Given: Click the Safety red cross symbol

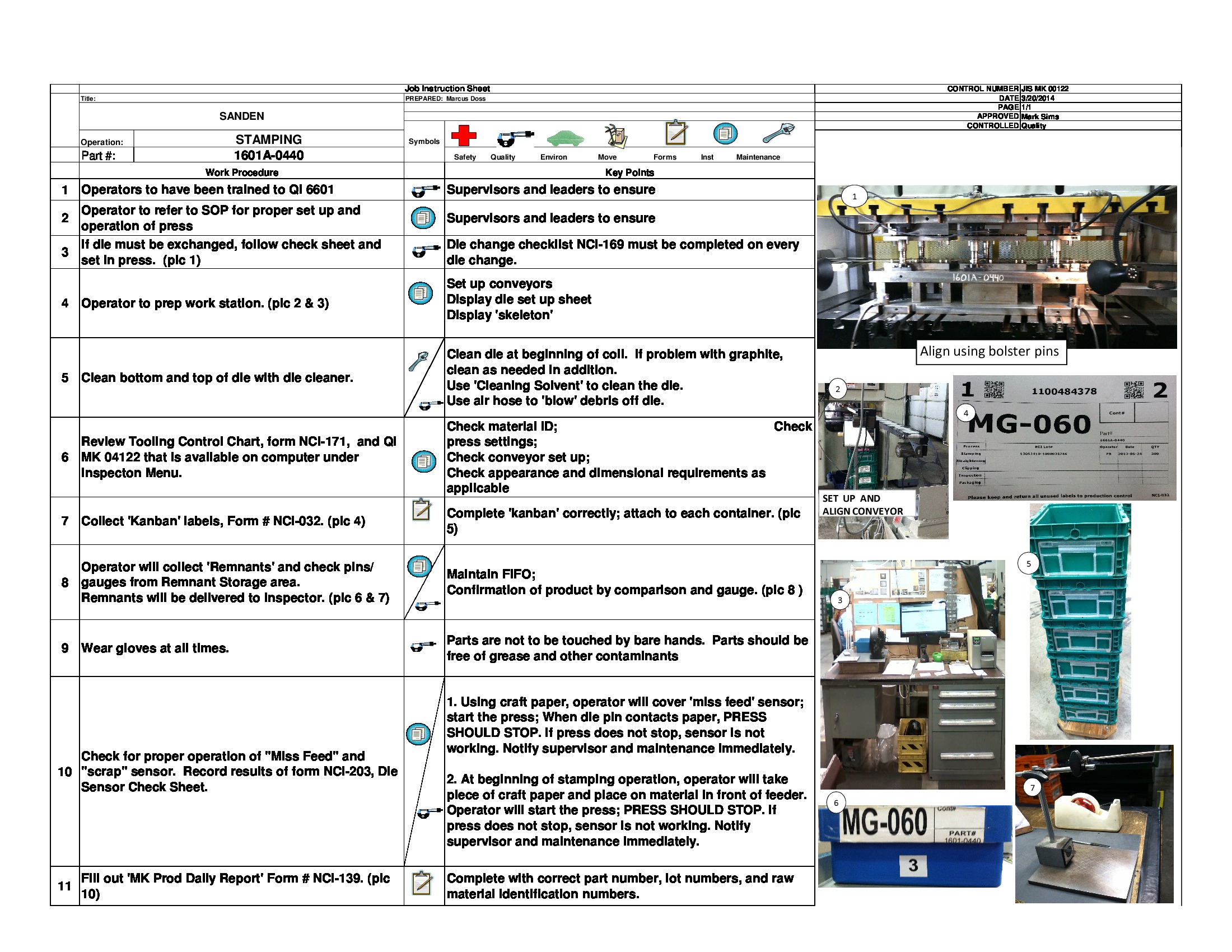Looking at the screenshot, I should pos(464,136).
